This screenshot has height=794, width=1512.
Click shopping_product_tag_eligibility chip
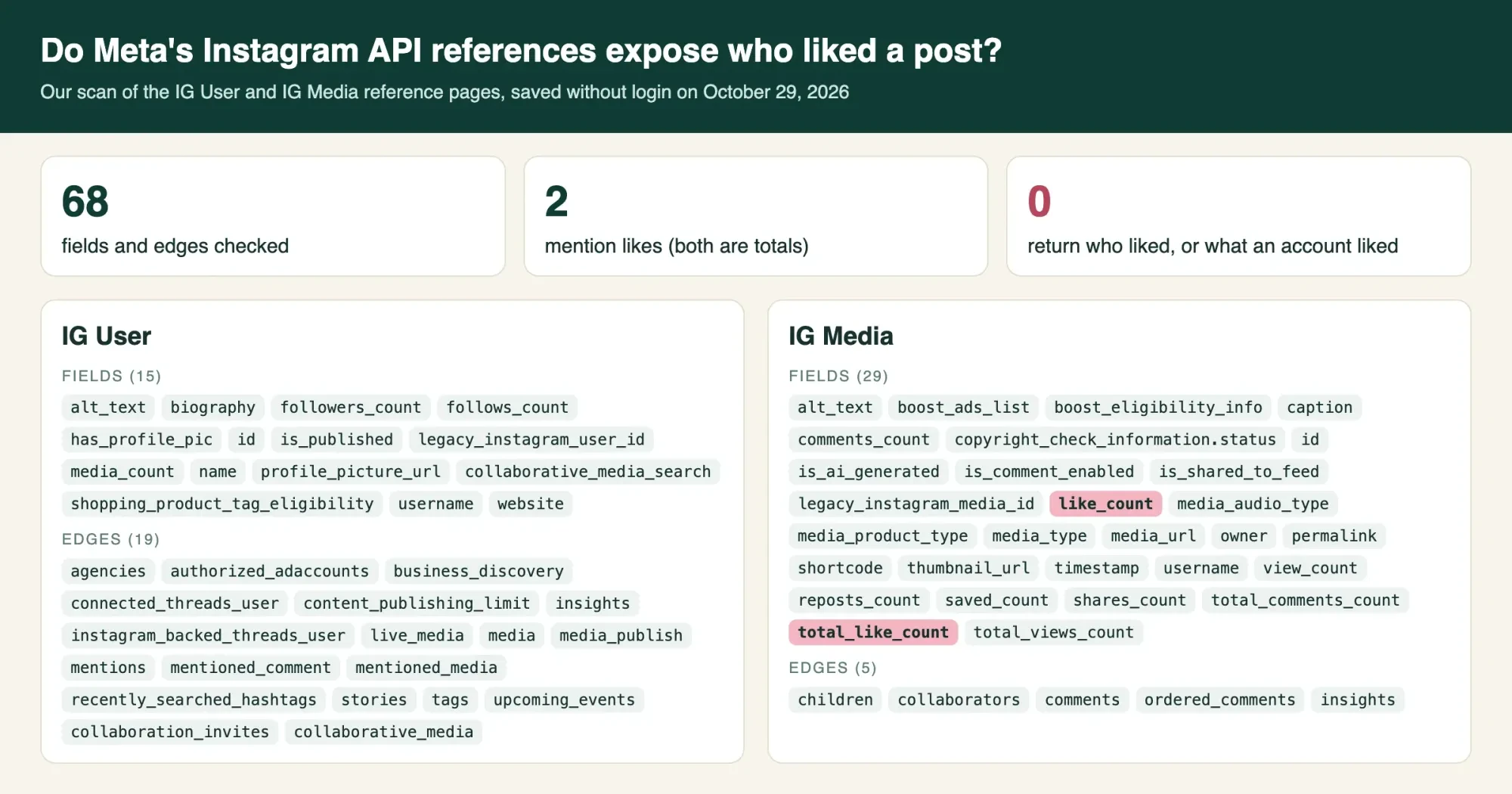click(222, 504)
